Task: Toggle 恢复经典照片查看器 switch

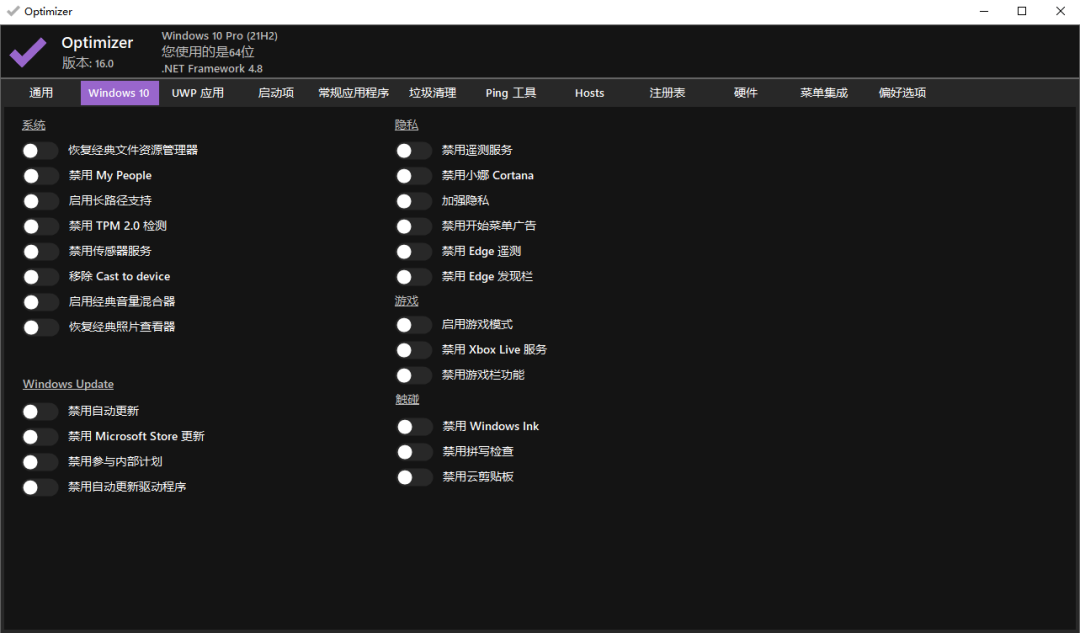Action: 39,327
